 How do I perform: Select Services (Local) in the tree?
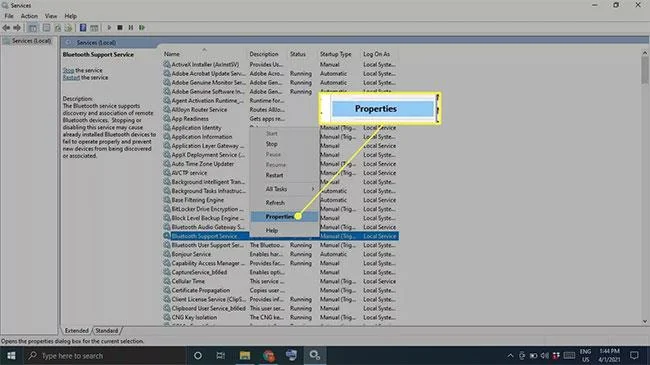pos(32,41)
